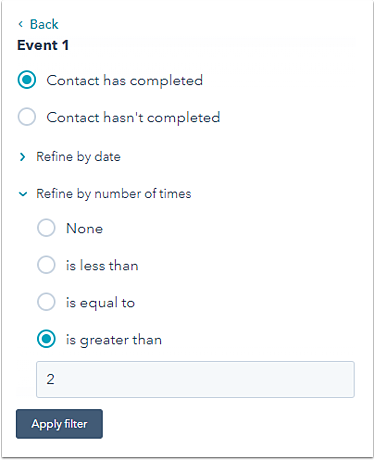Click the Apply filter button
This screenshot has width=375, height=460.
[59, 424]
